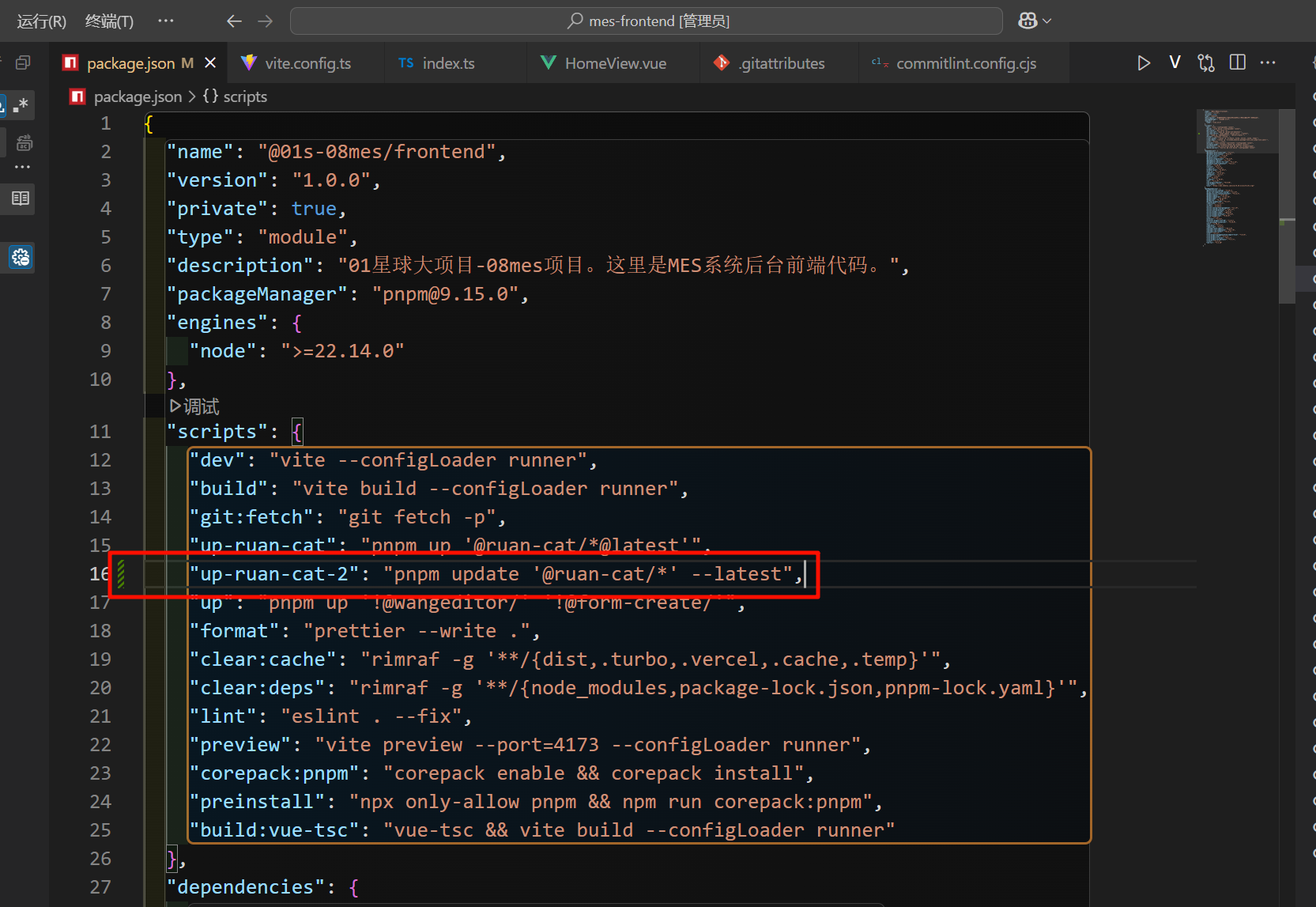Click package.json in the breadcrumb

138,96
